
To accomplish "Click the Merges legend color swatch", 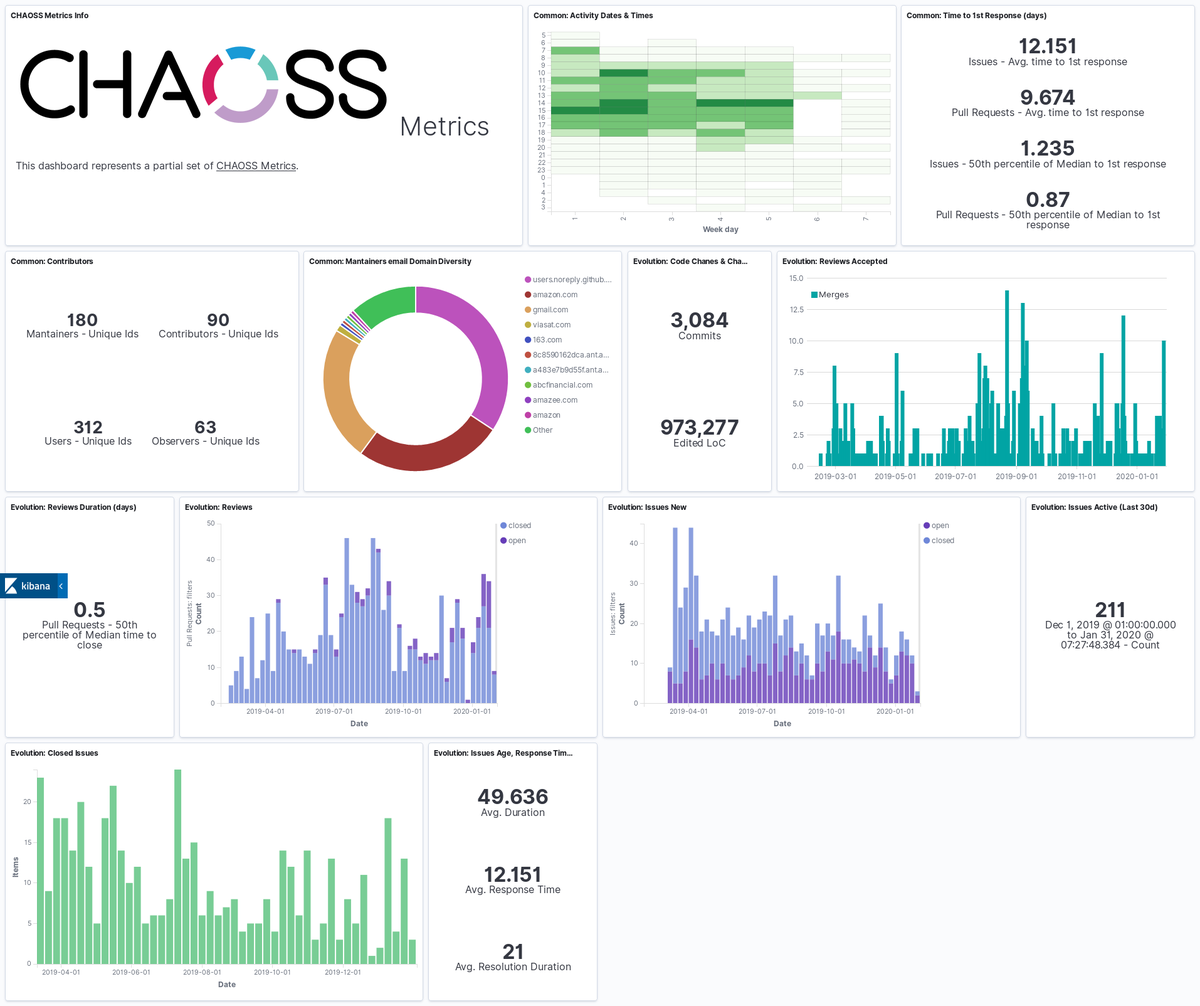I will [814, 294].
